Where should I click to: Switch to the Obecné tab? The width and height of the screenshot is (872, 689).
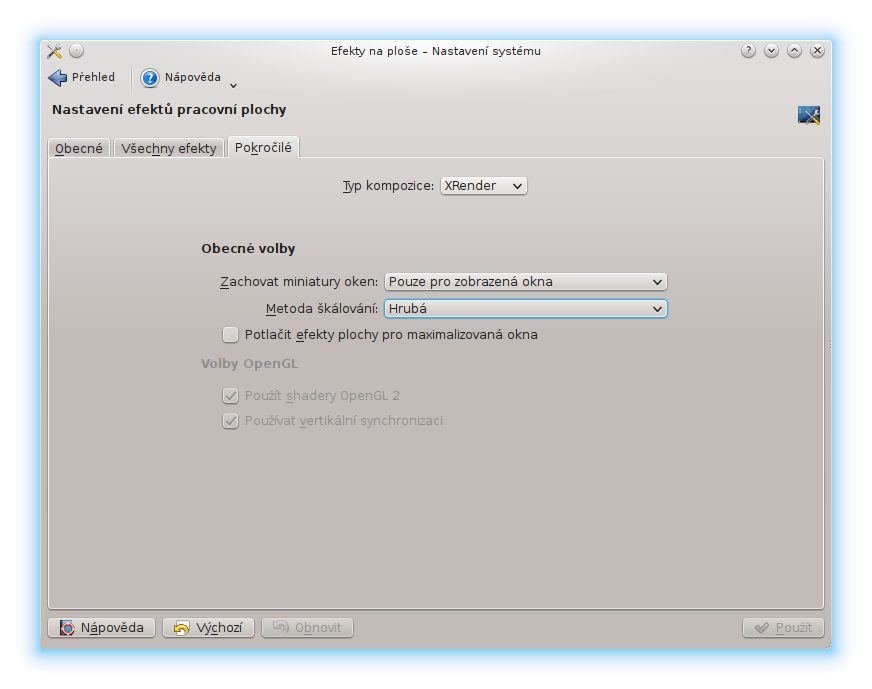(79, 148)
